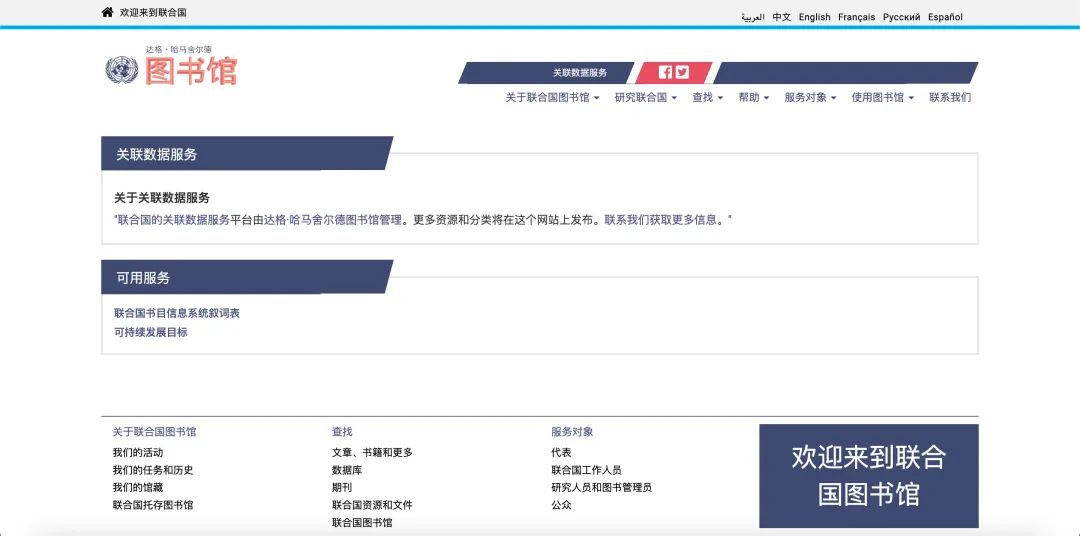Open 联合国书目信息系统叙词表 service
The width and height of the screenshot is (1080, 536).
177,313
